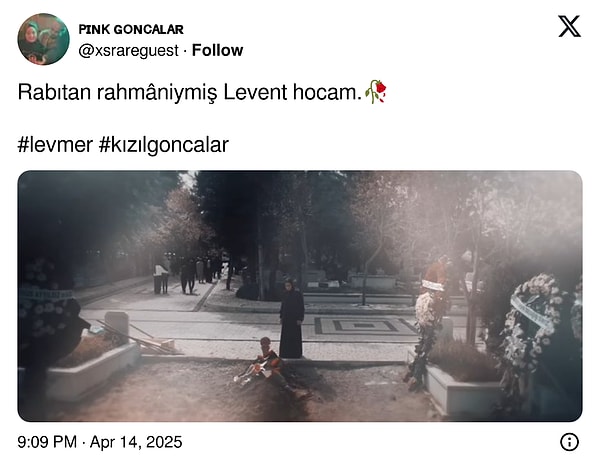
Task: Open the #kızılgoncalar hashtag
Action: pyautogui.click(x=164, y=145)
